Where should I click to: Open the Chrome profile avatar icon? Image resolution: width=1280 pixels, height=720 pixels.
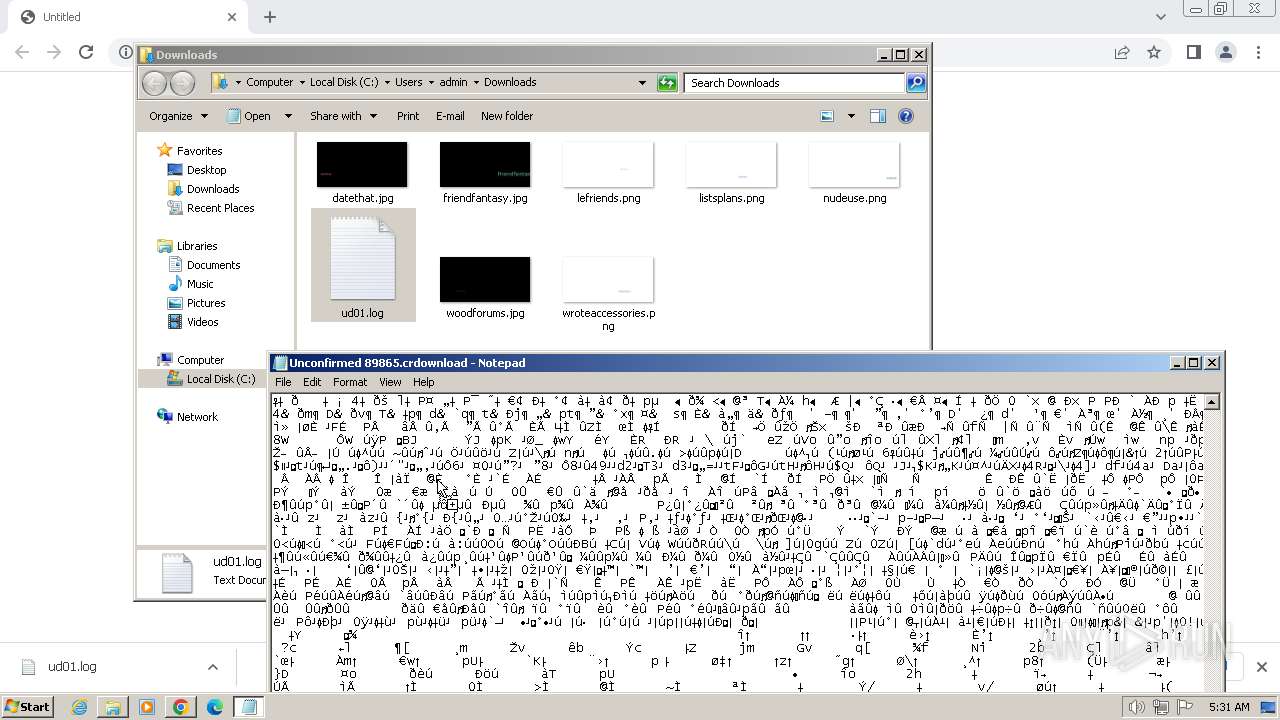pos(1226,52)
